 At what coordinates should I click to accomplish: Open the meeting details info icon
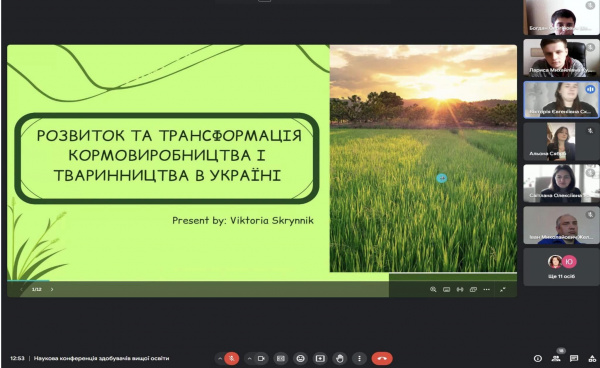coord(538,358)
